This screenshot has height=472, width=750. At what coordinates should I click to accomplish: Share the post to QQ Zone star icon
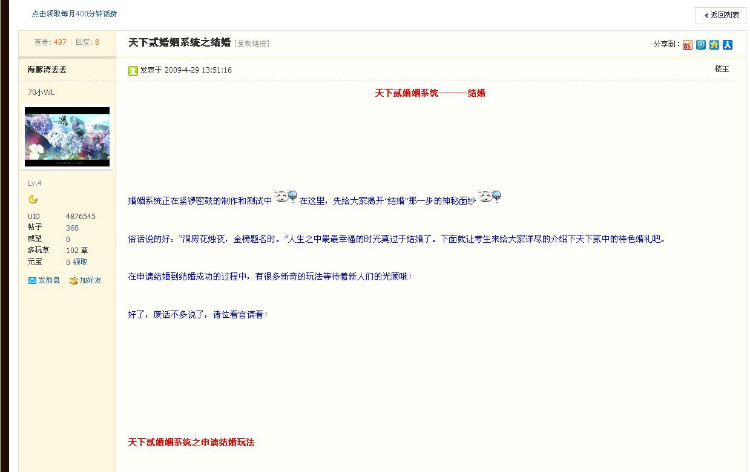coord(714,45)
